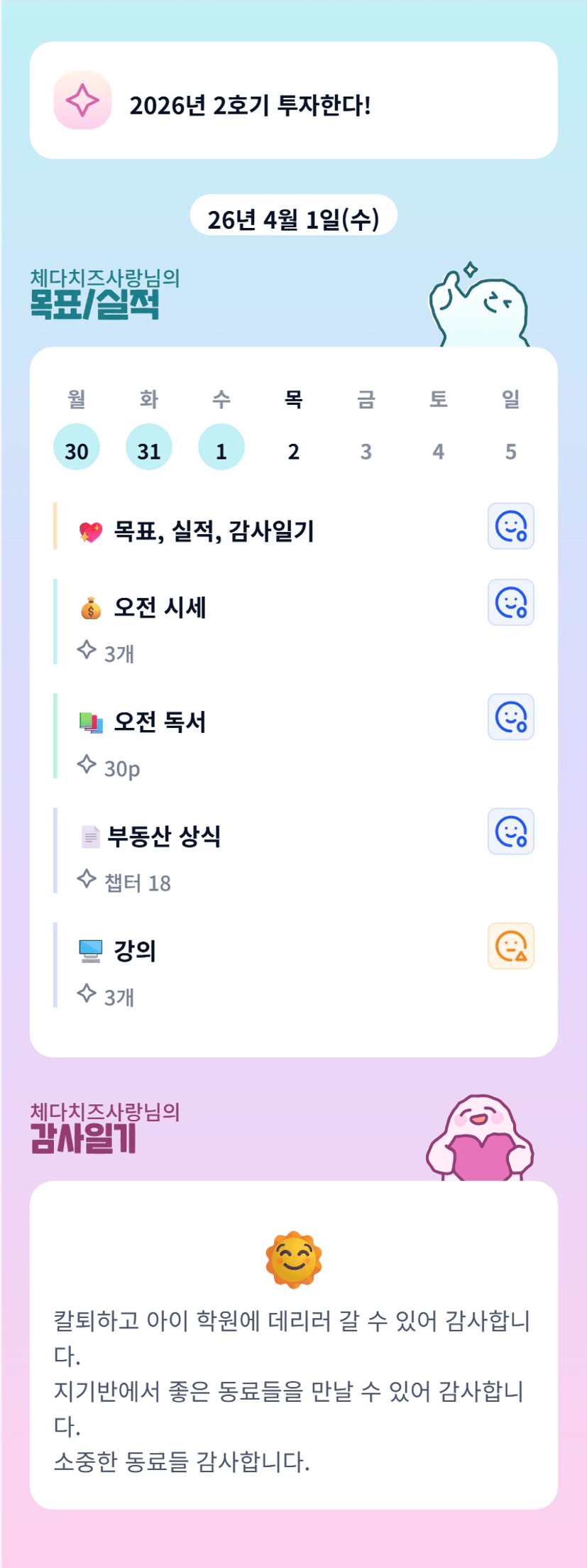This screenshot has width=587, height=1568.
Task: Tap smiley status icon for 목표, 실적, 감사일기
Action: click(x=510, y=526)
